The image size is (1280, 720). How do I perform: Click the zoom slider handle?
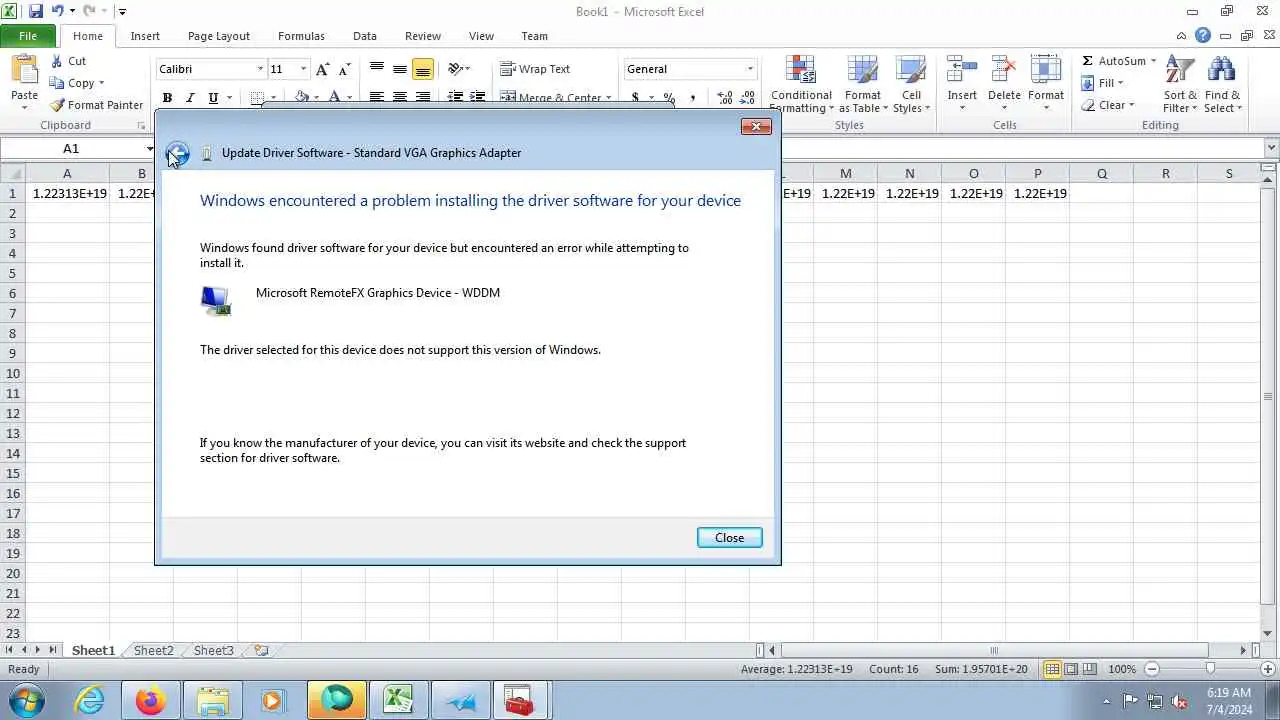pyautogui.click(x=1210, y=669)
